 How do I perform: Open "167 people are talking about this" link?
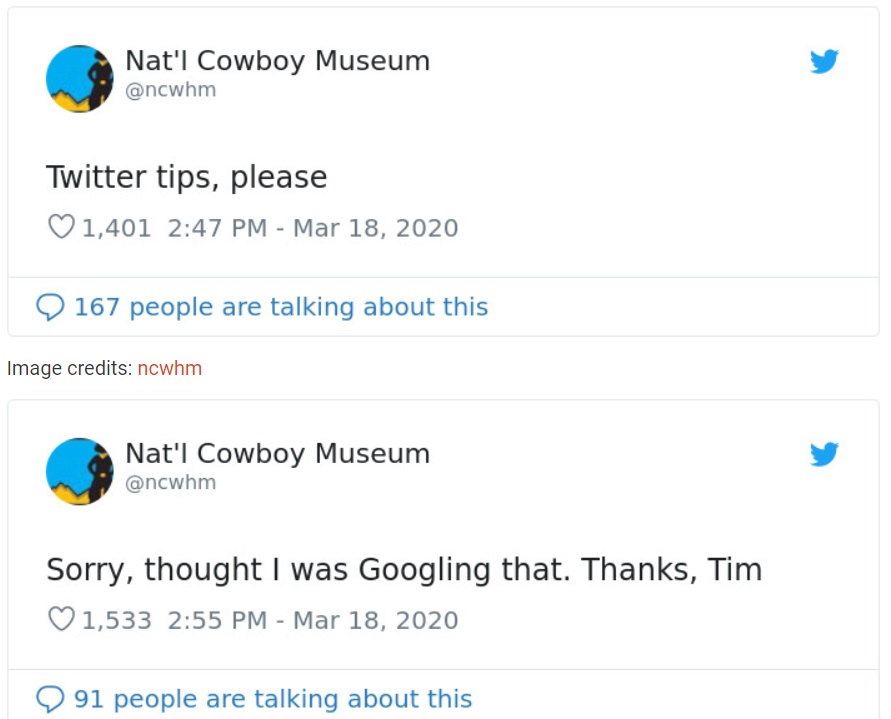(x=281, y=306)
